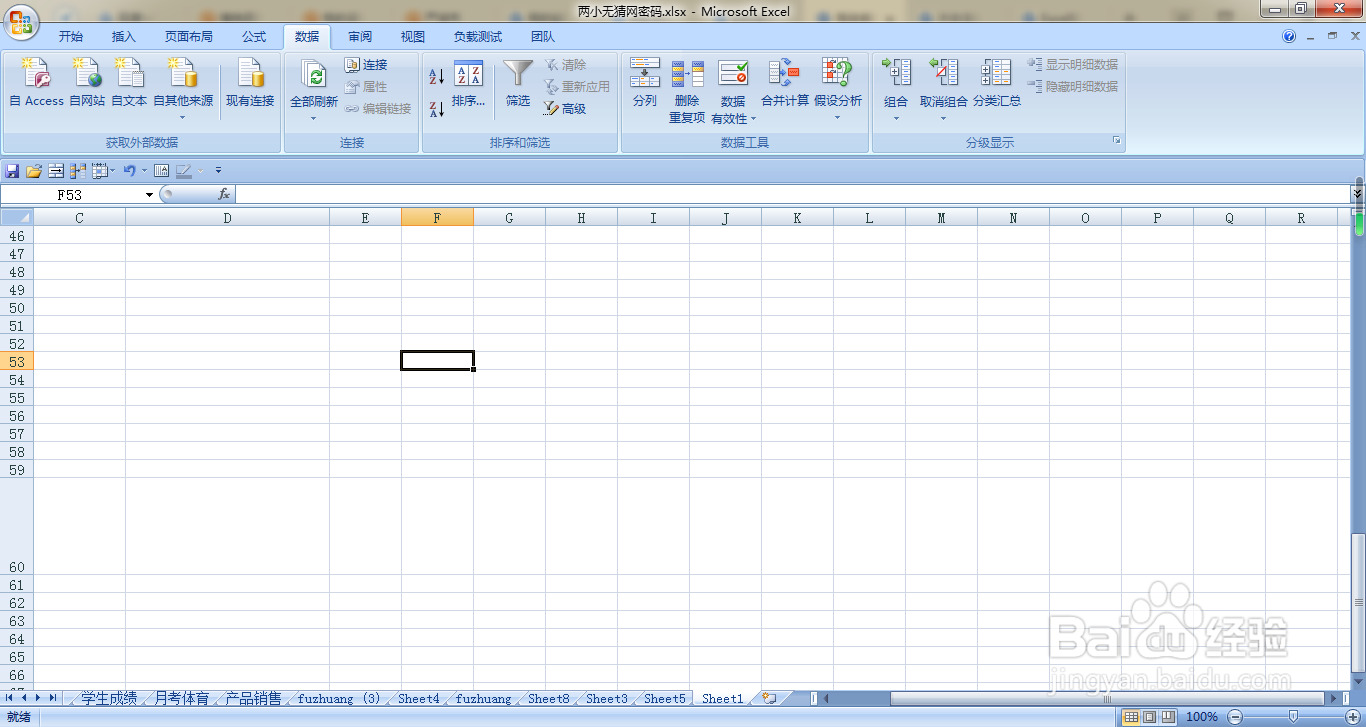This screenshot has height=727, width=1366.
Task: Toggle the Filter (筛选) funnel
Action: tap(518, 84)
